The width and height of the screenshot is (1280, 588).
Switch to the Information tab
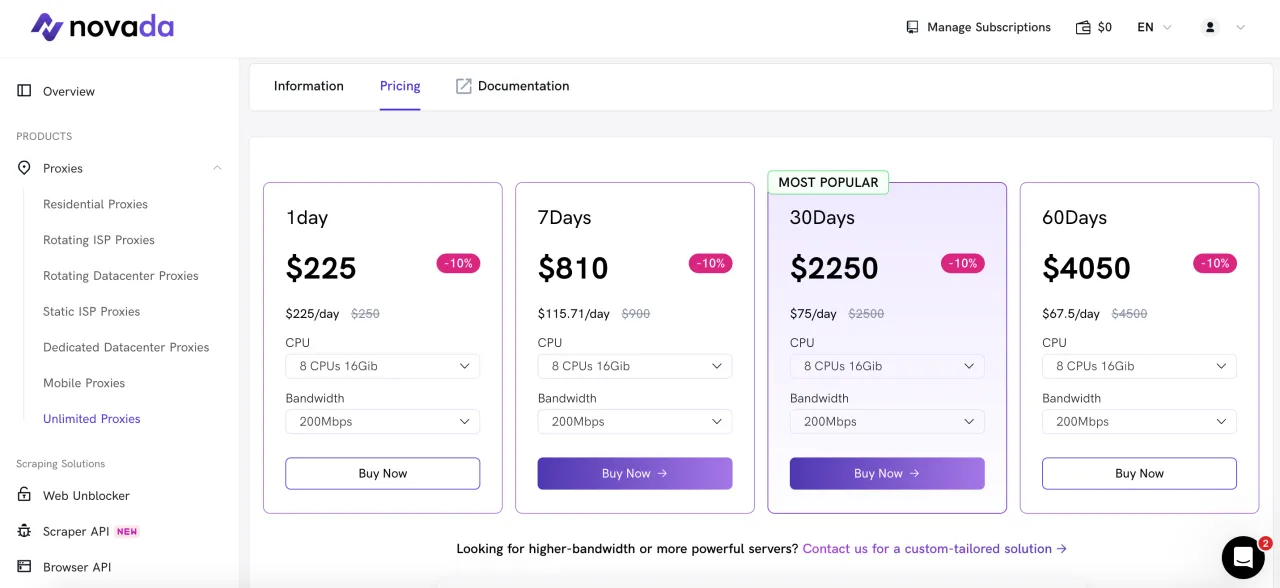coord(308,86)
